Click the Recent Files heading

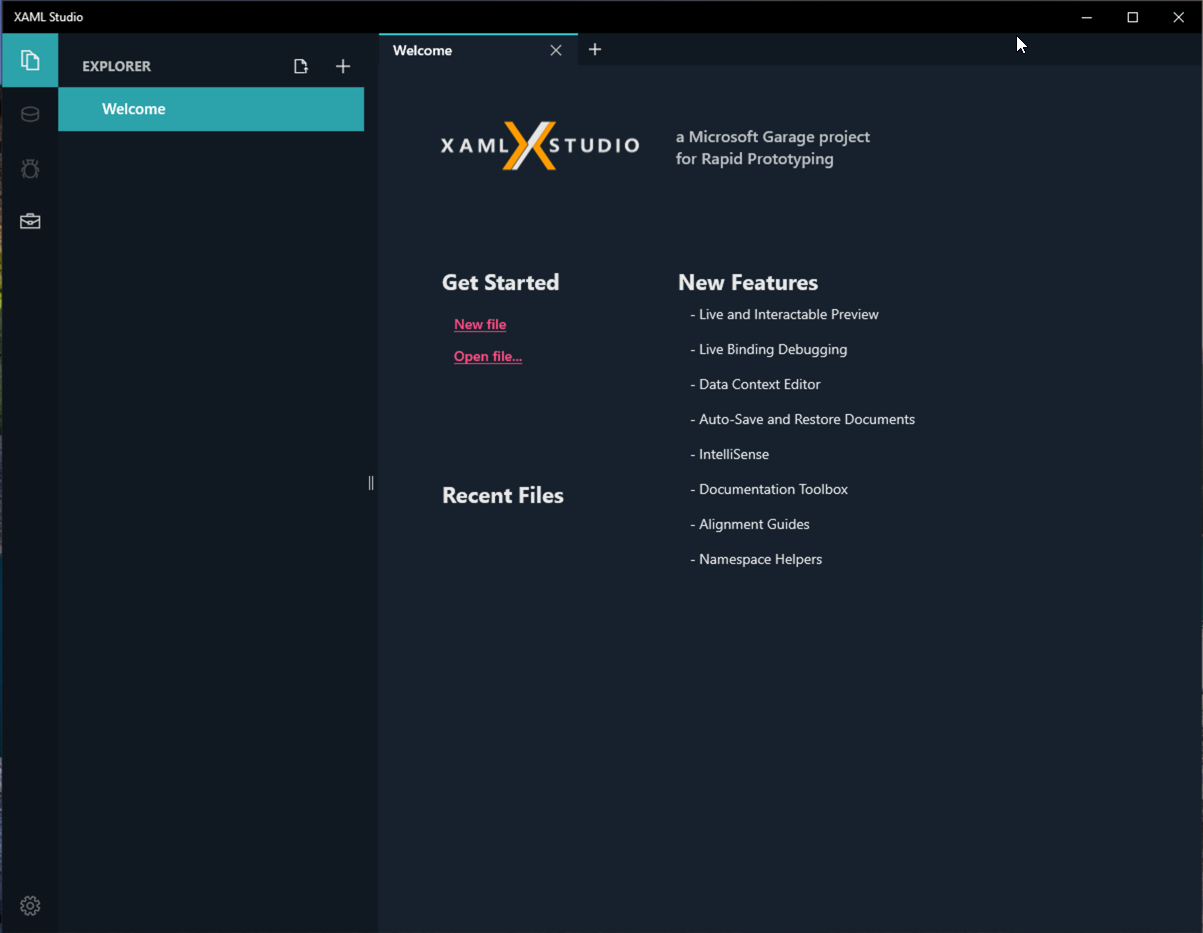click(503, 495)
